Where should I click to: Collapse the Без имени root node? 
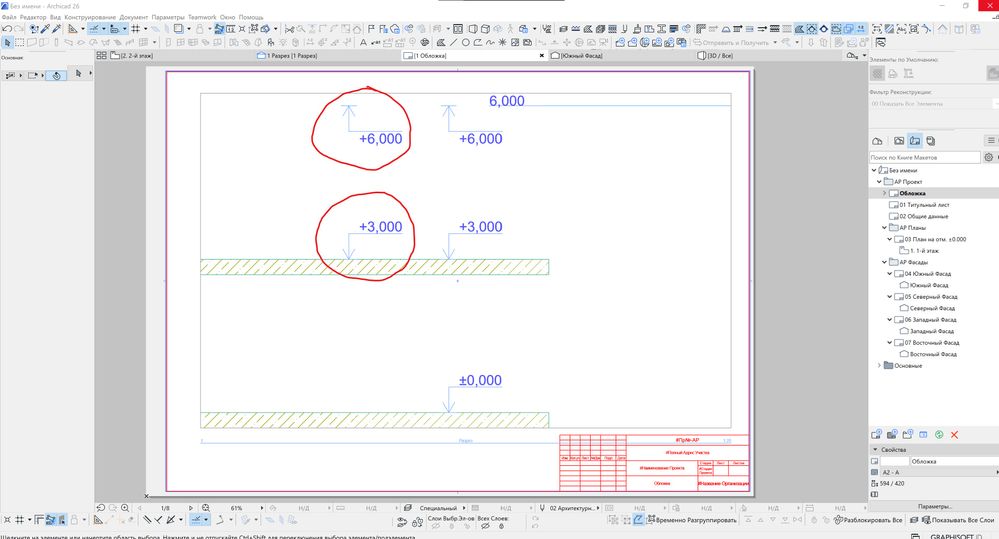pos(874,170)
